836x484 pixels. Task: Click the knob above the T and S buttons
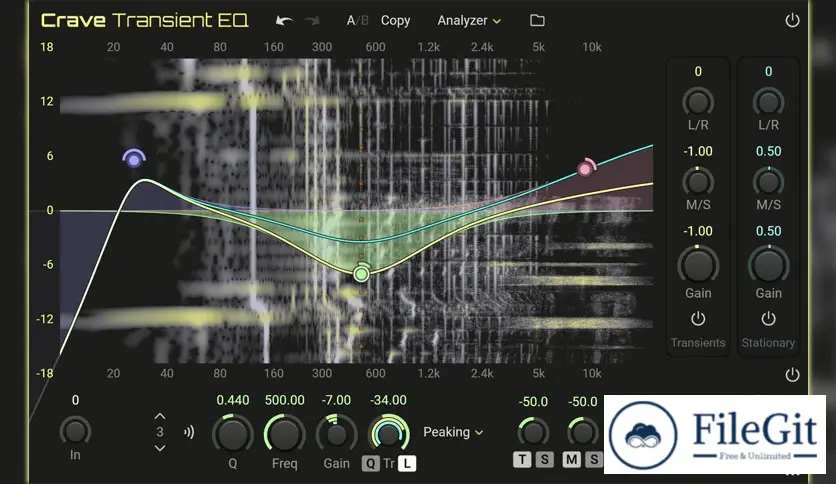click(x=533, y=431)
